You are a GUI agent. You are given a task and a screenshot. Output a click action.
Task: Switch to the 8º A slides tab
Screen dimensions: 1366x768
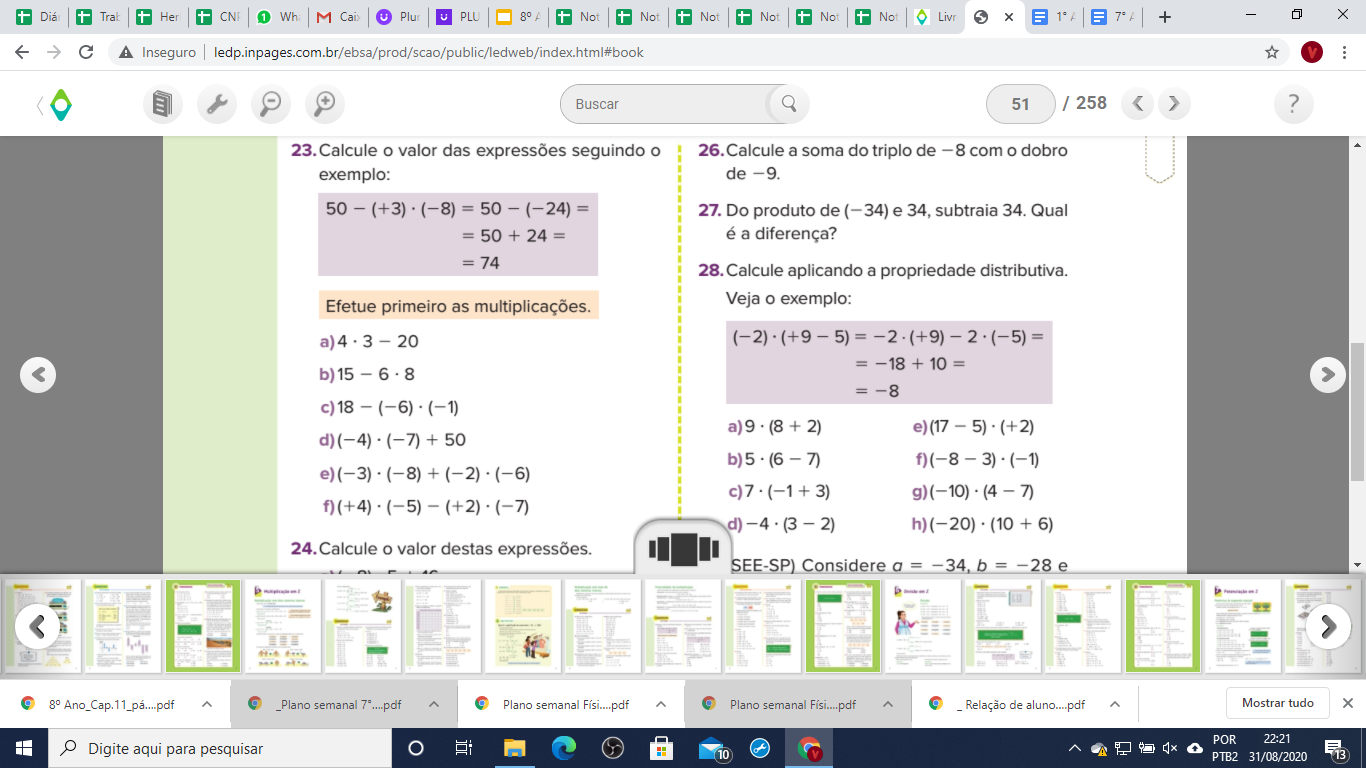tap(518, 17)
